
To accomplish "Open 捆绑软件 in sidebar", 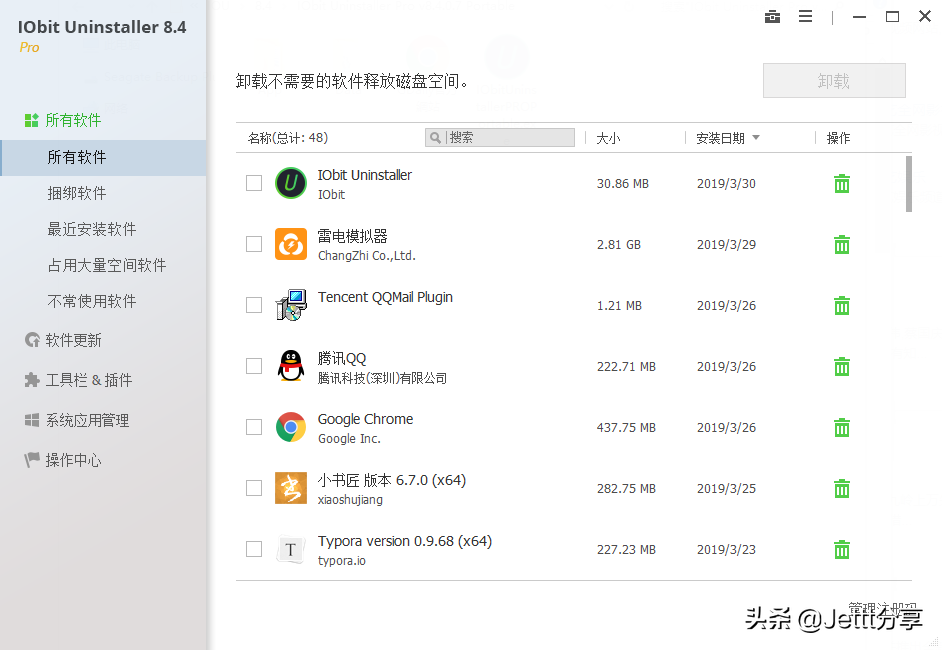I will tap(77, 193).
